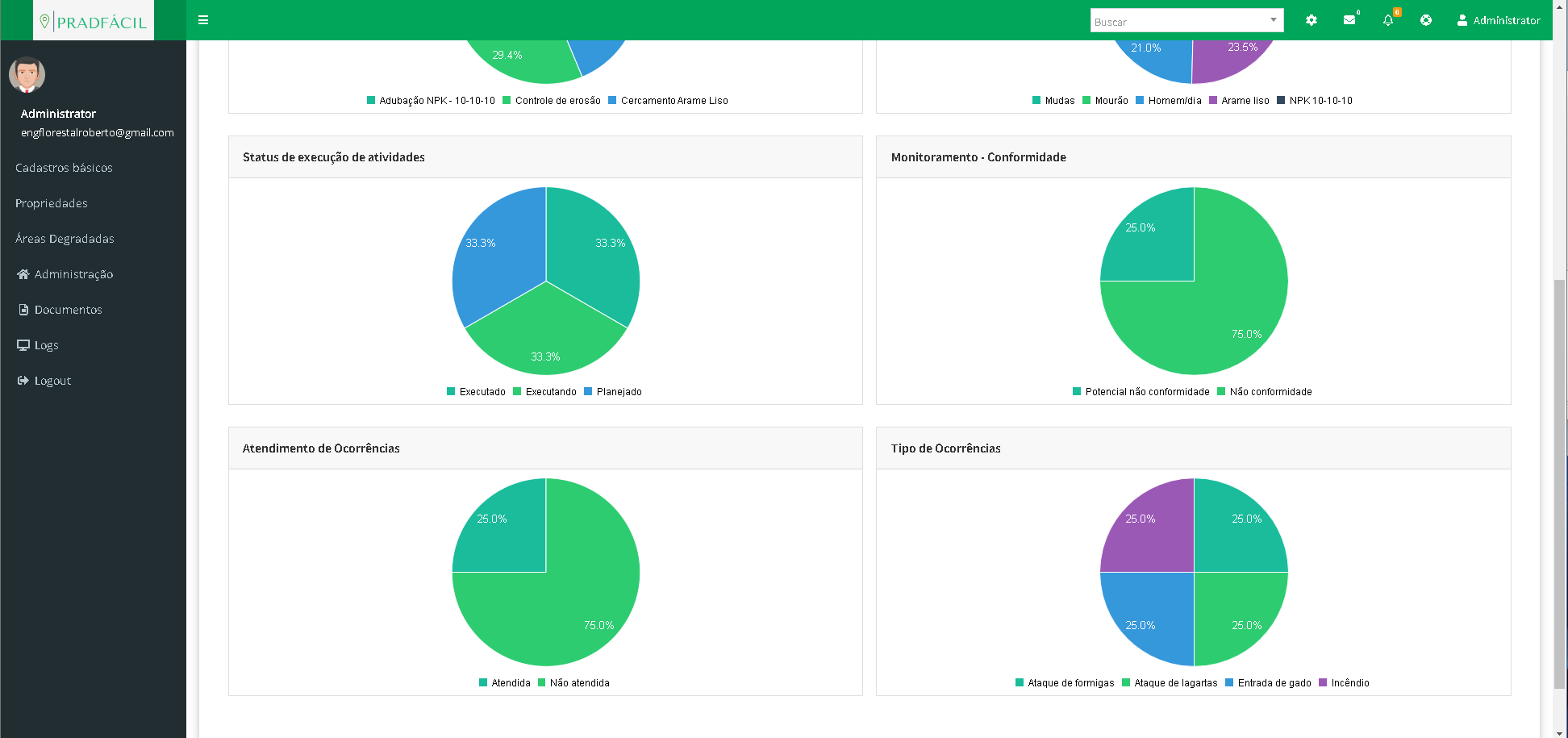
Task: Click the Administrator avatar picture in sidebar
Action: 27,75
